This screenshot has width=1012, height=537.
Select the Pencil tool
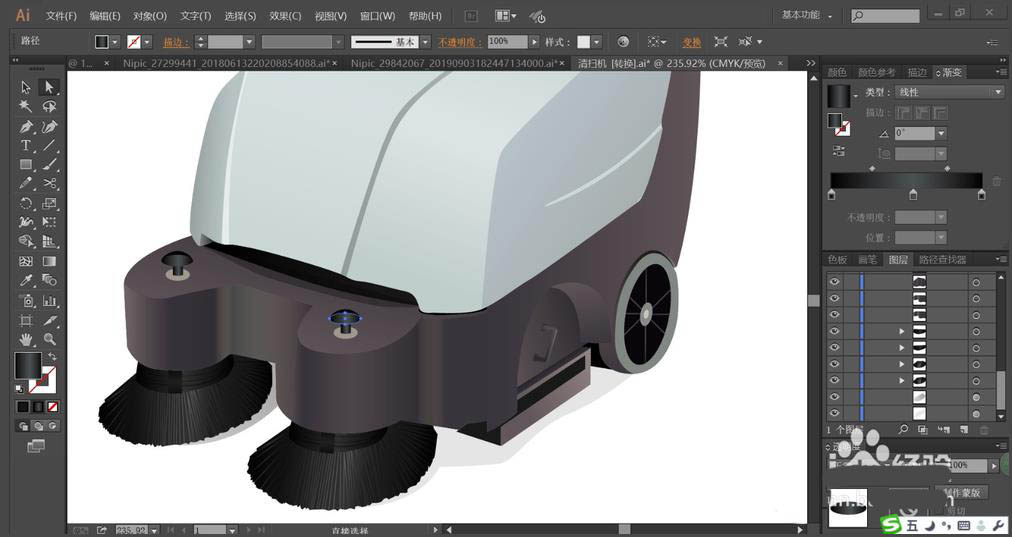(25, 183)
